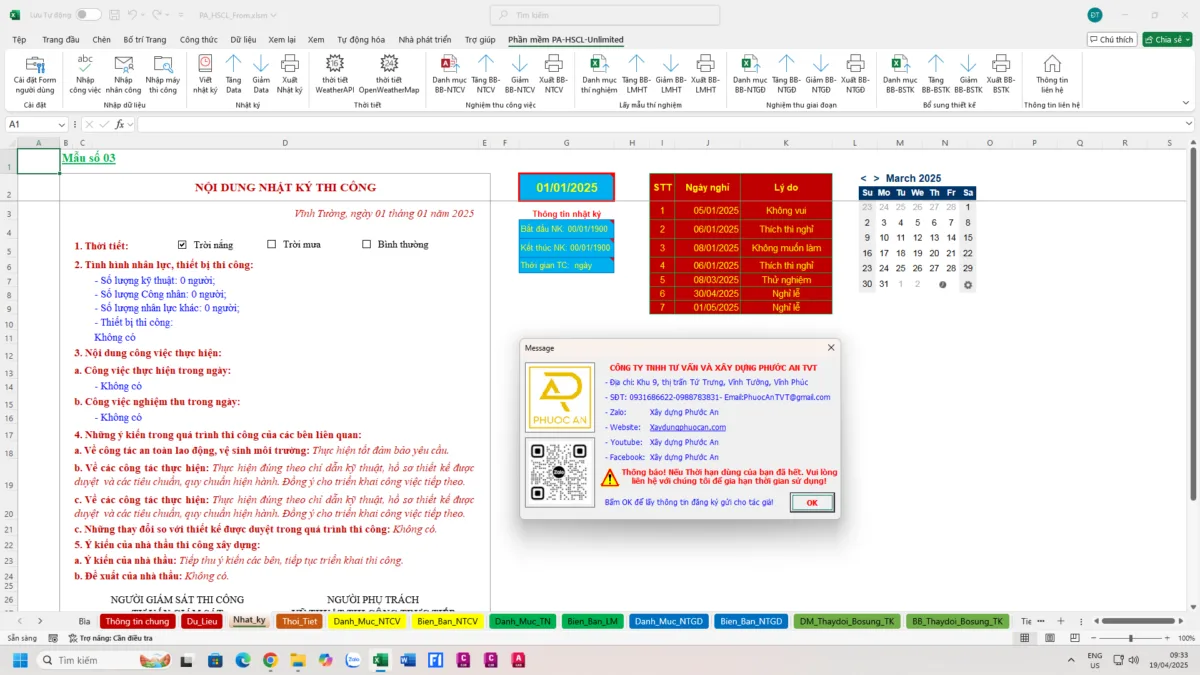Toggle the Lưu tự động switch
Viewport: 1200px width, 675px height.
(x=88, y=15)
